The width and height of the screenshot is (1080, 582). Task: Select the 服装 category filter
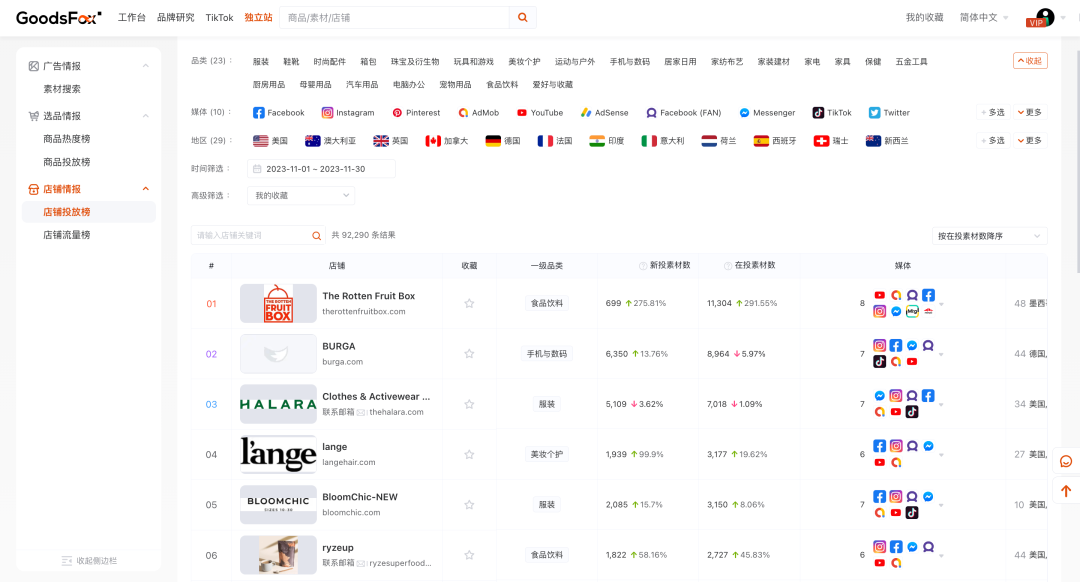260,62
